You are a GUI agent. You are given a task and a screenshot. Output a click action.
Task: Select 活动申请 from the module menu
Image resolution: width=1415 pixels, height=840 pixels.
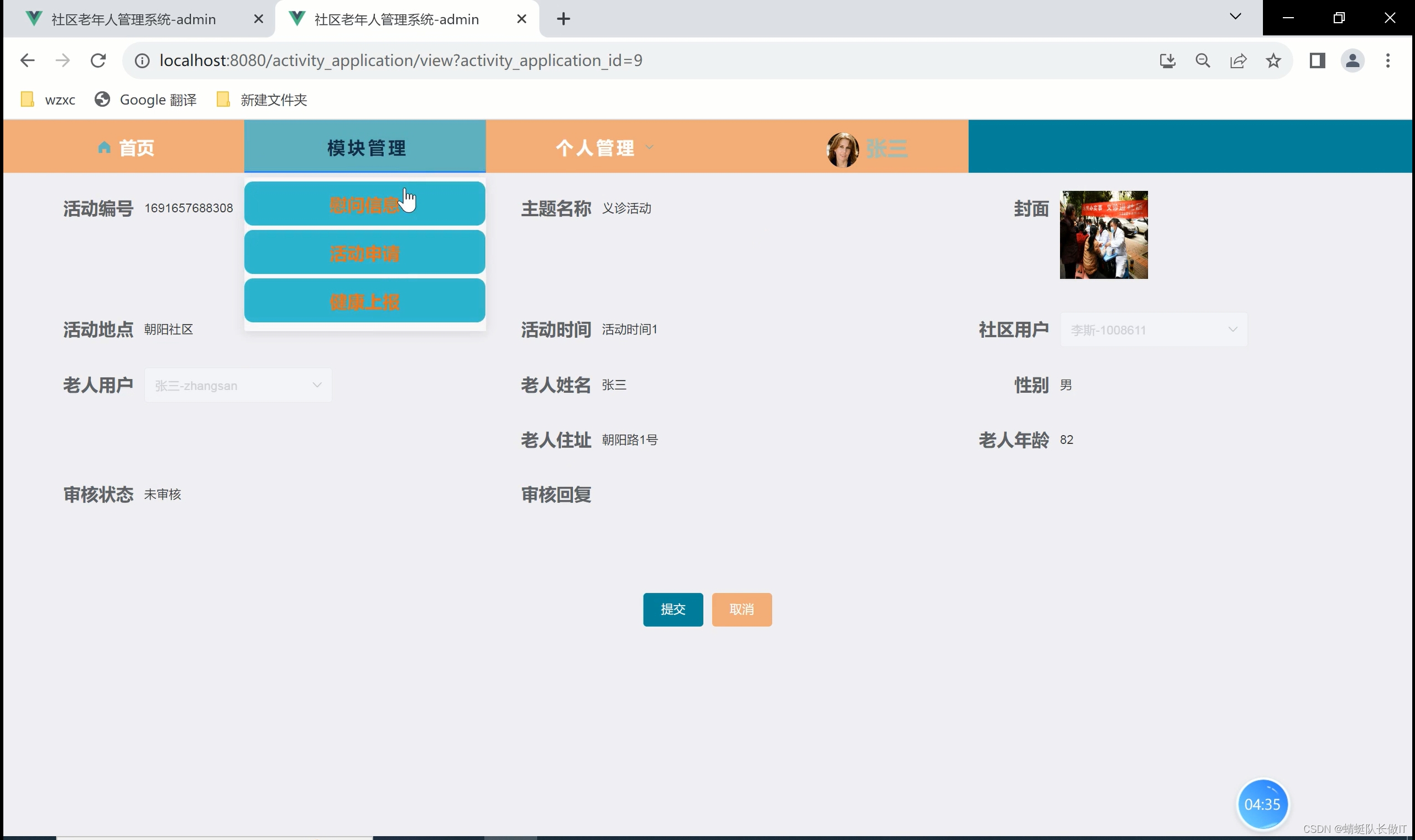pyautogui.click(x=364, y=253)
